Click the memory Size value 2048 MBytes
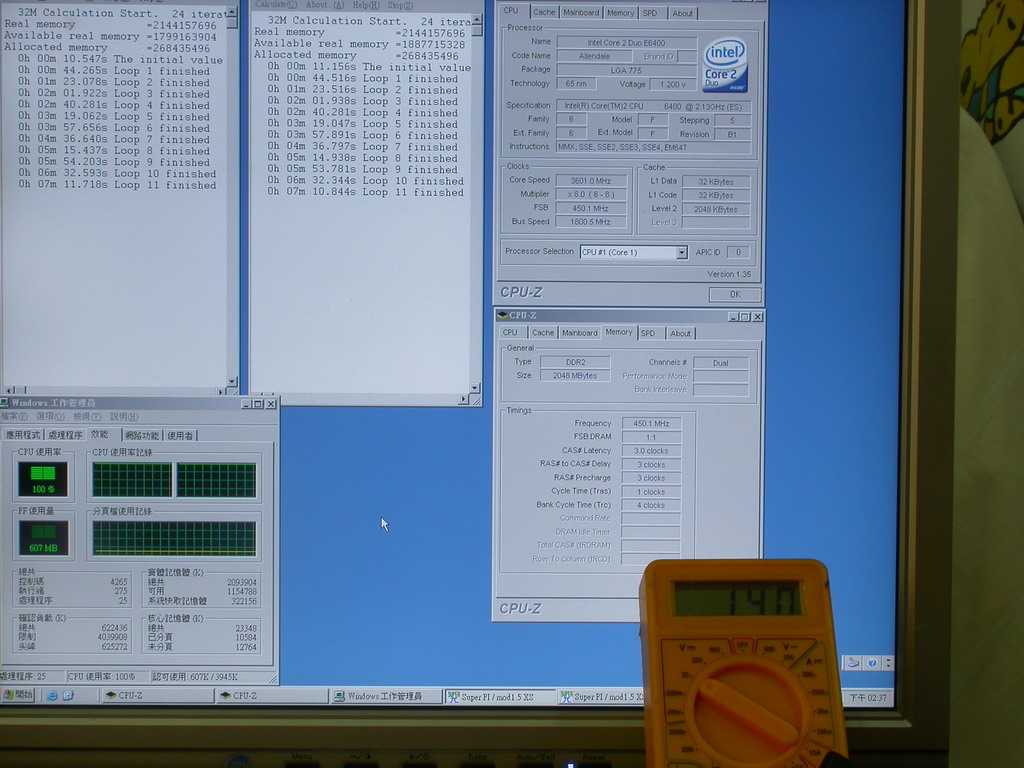Viewport: 1024px width, 768px height. pos(575,376)
